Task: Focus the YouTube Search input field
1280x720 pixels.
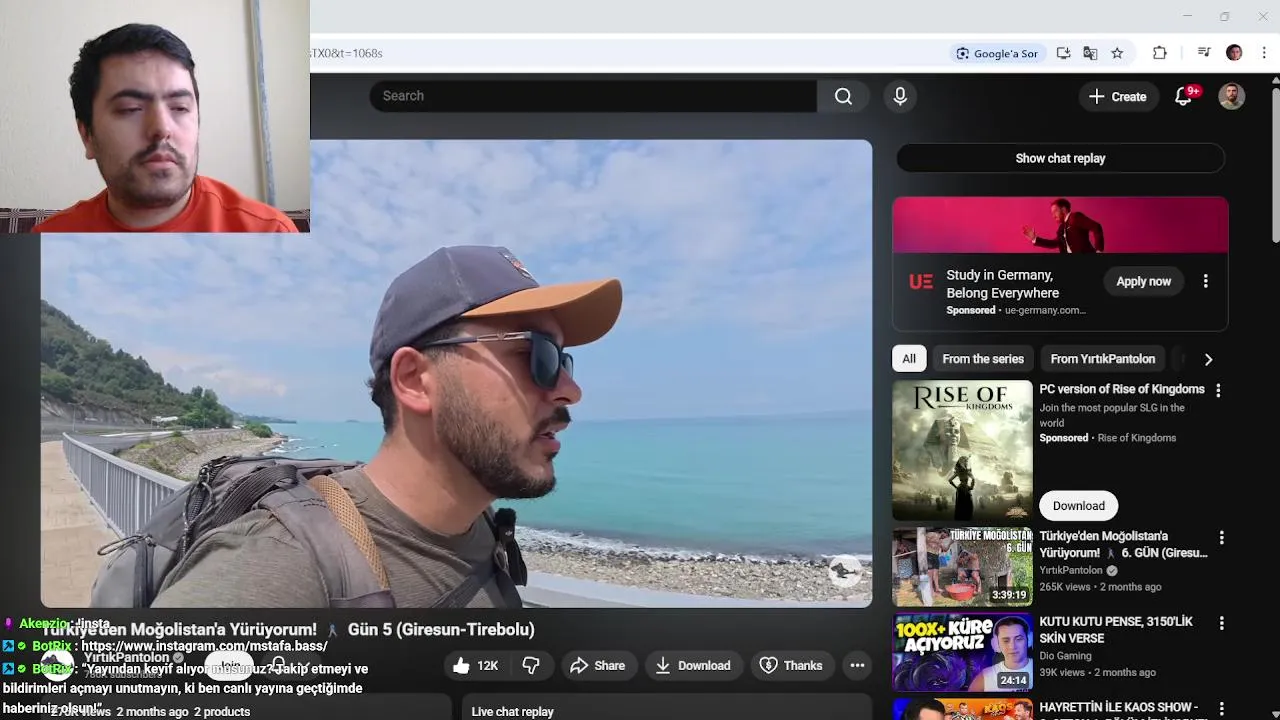Action: [594, 96]
